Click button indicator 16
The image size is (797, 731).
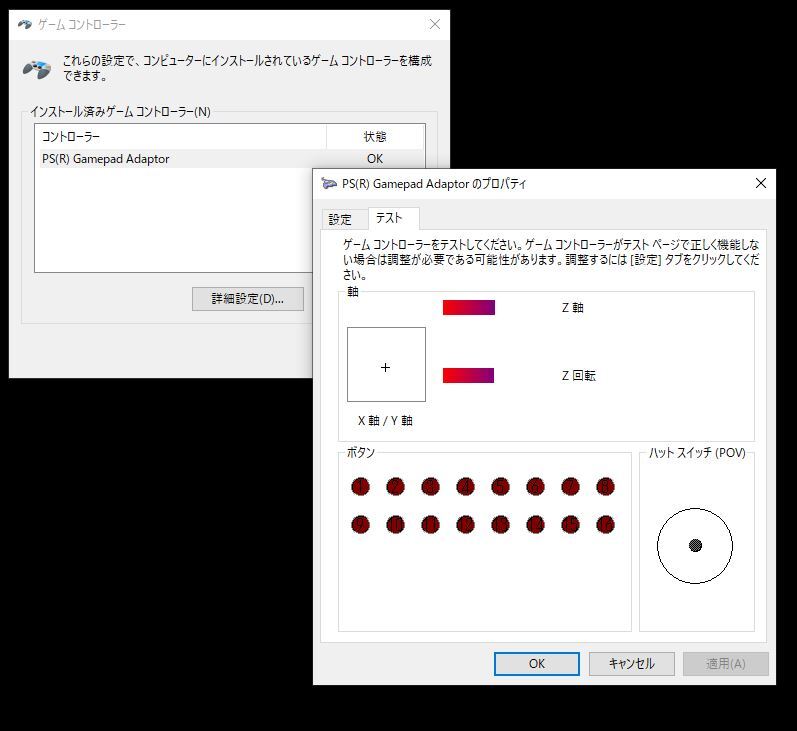click(x=605, y=525)
